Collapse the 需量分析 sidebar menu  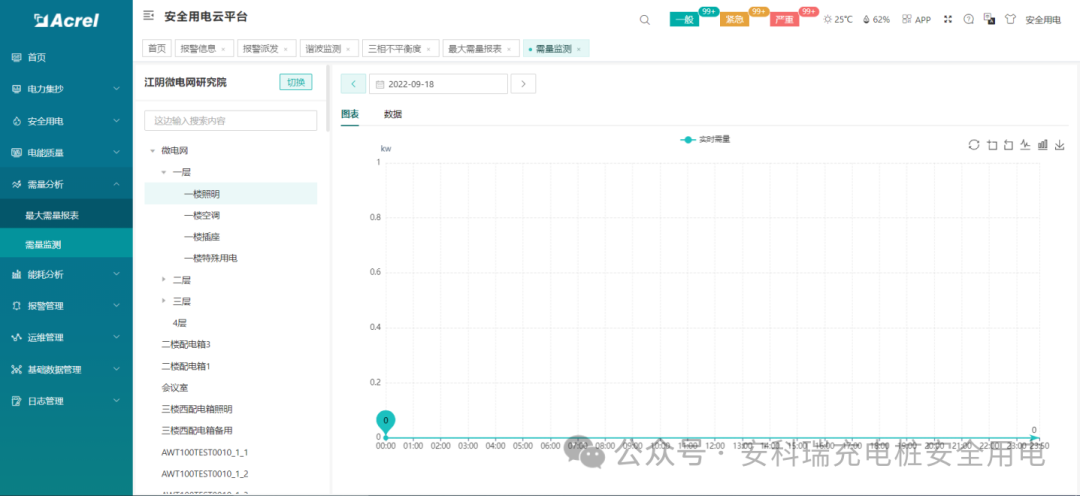[x=66, y=184]
